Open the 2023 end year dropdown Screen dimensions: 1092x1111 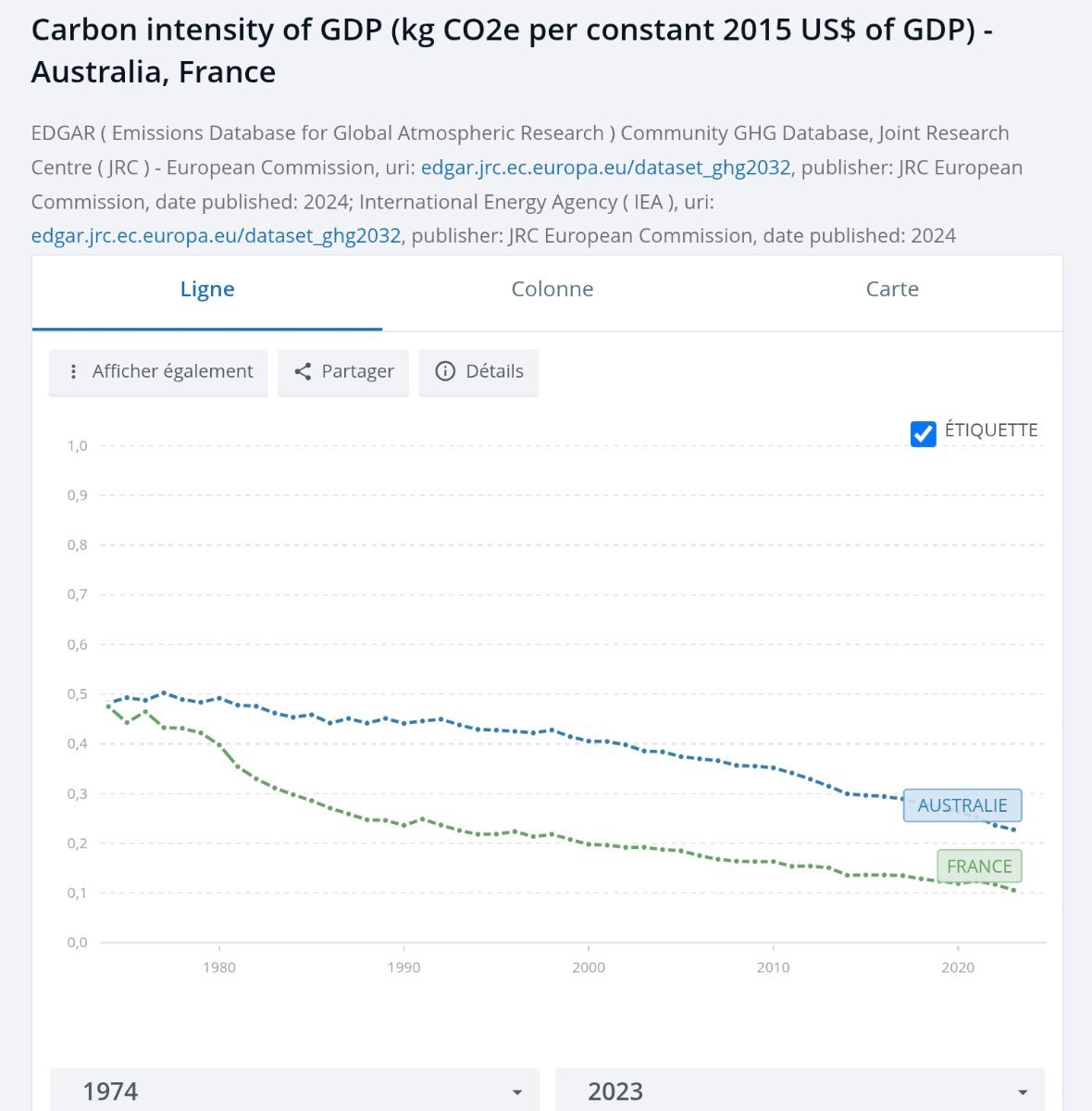point(800,1092)
